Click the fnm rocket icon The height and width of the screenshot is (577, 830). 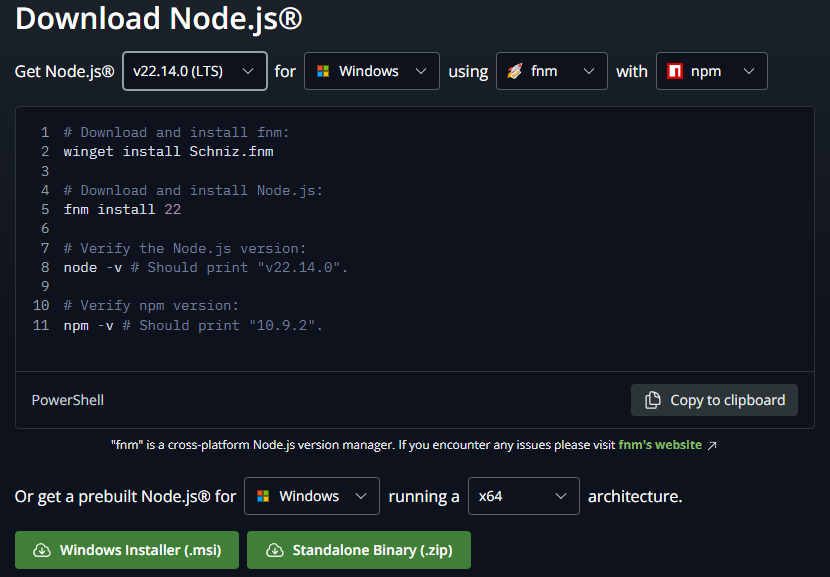(515, 71)
